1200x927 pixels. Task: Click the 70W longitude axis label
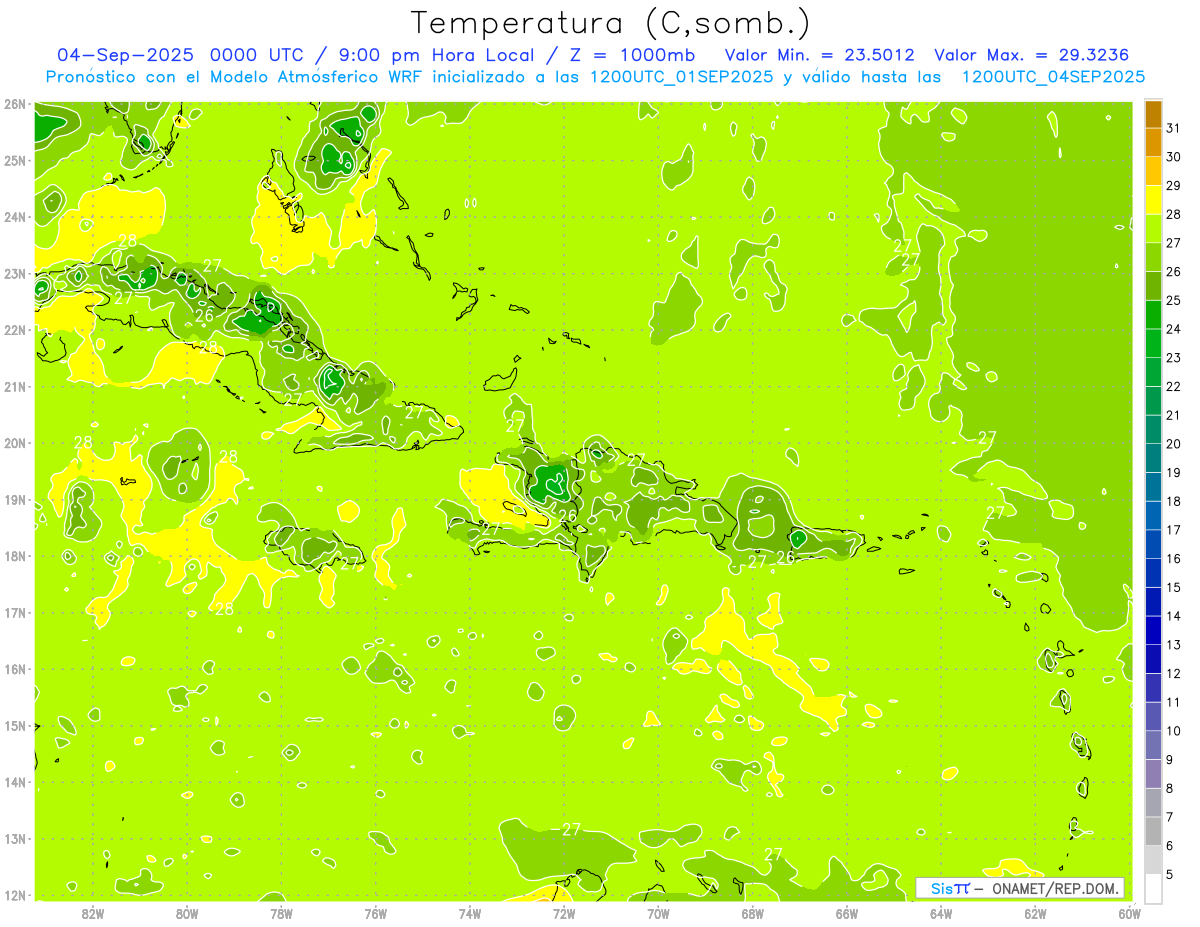[658, 913]
